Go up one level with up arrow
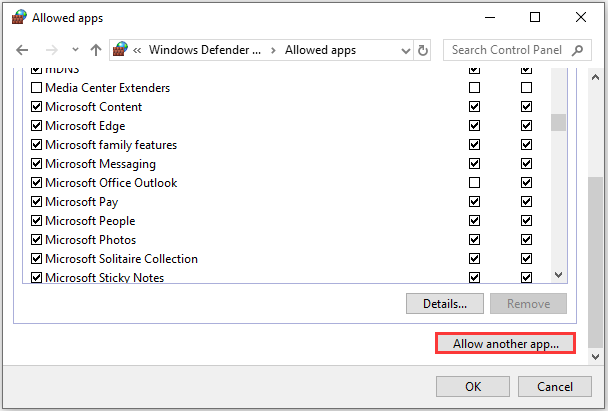The width and height of the screenshot is (608, 411). (x=96, y=50)
